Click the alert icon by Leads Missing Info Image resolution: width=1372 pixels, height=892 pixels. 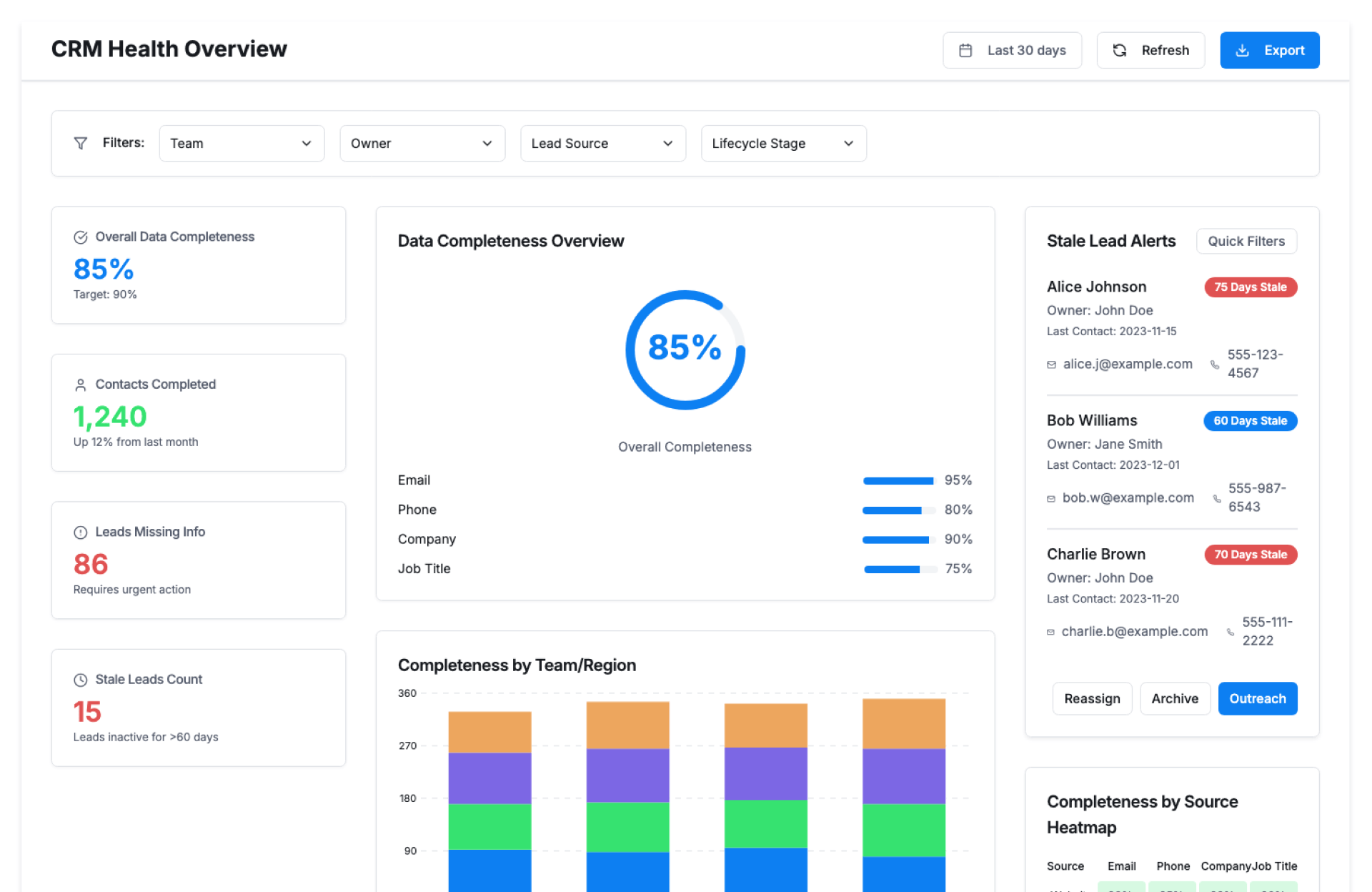81,532
